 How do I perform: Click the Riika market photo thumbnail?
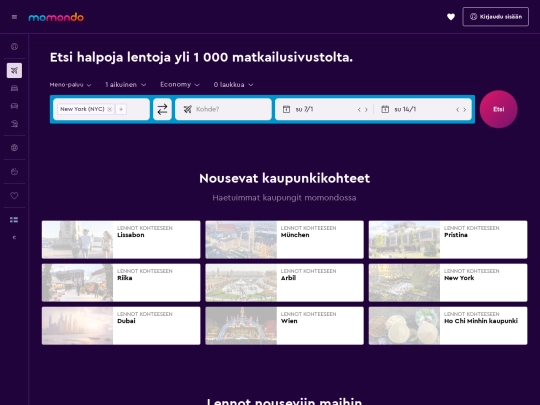(77, 283)
